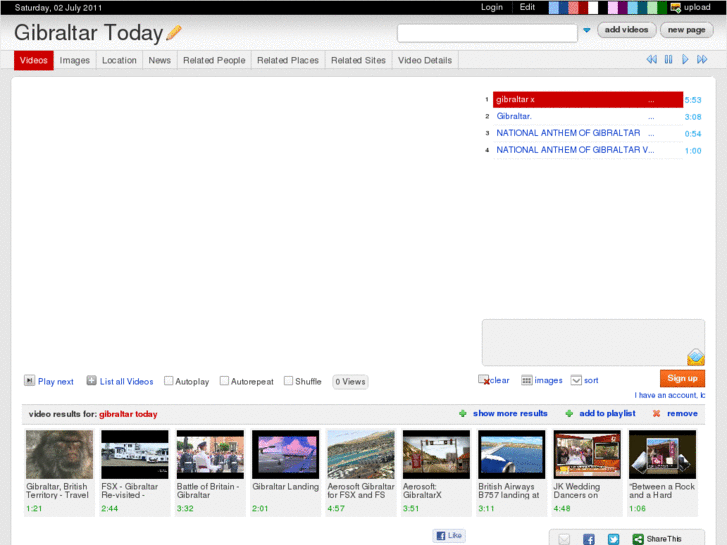Image resolution: width=727 pixels, height=545 pixels.
Task: Enable the Shuffle checkbox
Action: pyautogui.click(x=288, y=380)
